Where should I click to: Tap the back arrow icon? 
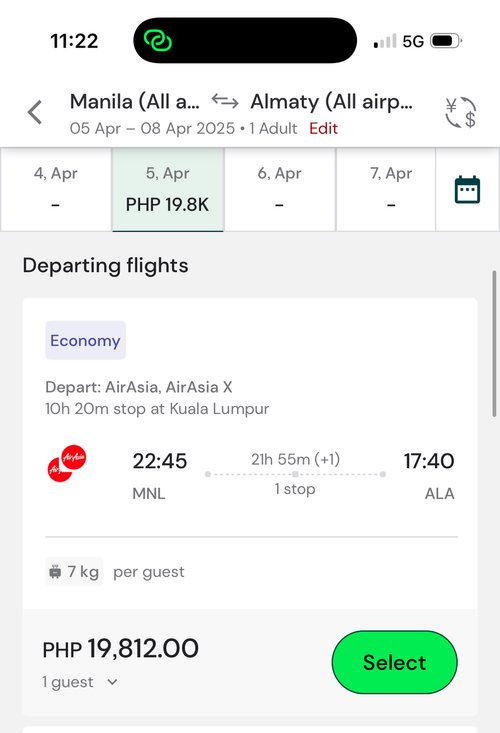tap(35, 113)
